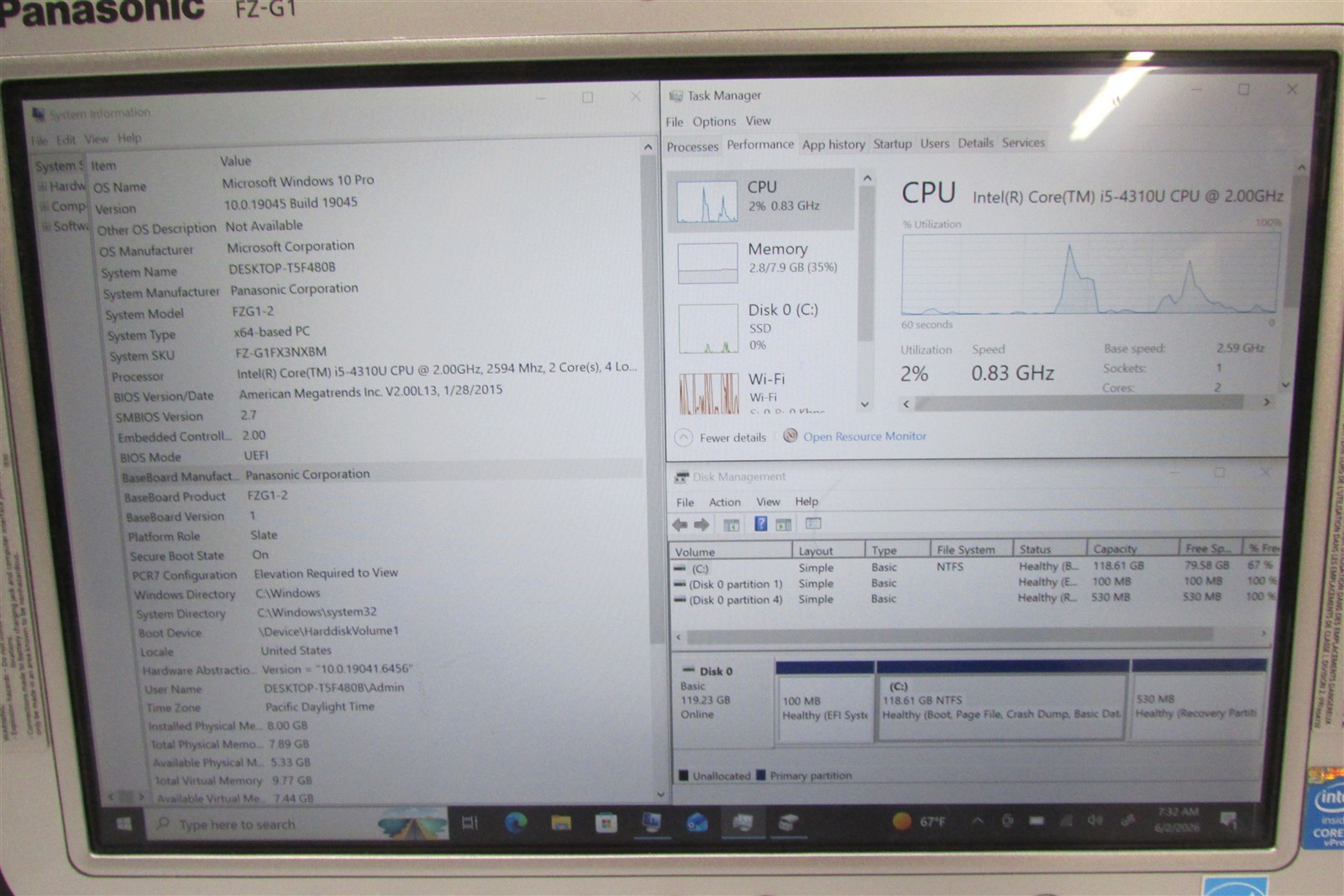The image size is (1344, 896).
Task: Click Forward arrow in Disk Management toolbar
Action: point(701,525)
